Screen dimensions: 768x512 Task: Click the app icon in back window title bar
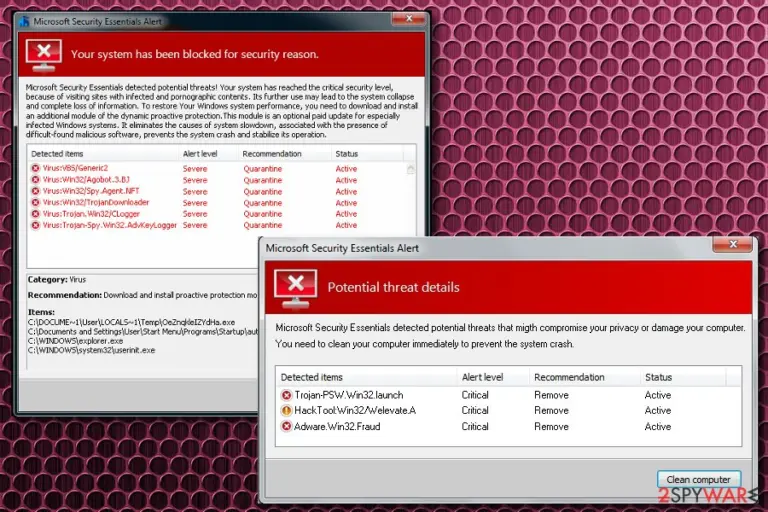[24, 21]
